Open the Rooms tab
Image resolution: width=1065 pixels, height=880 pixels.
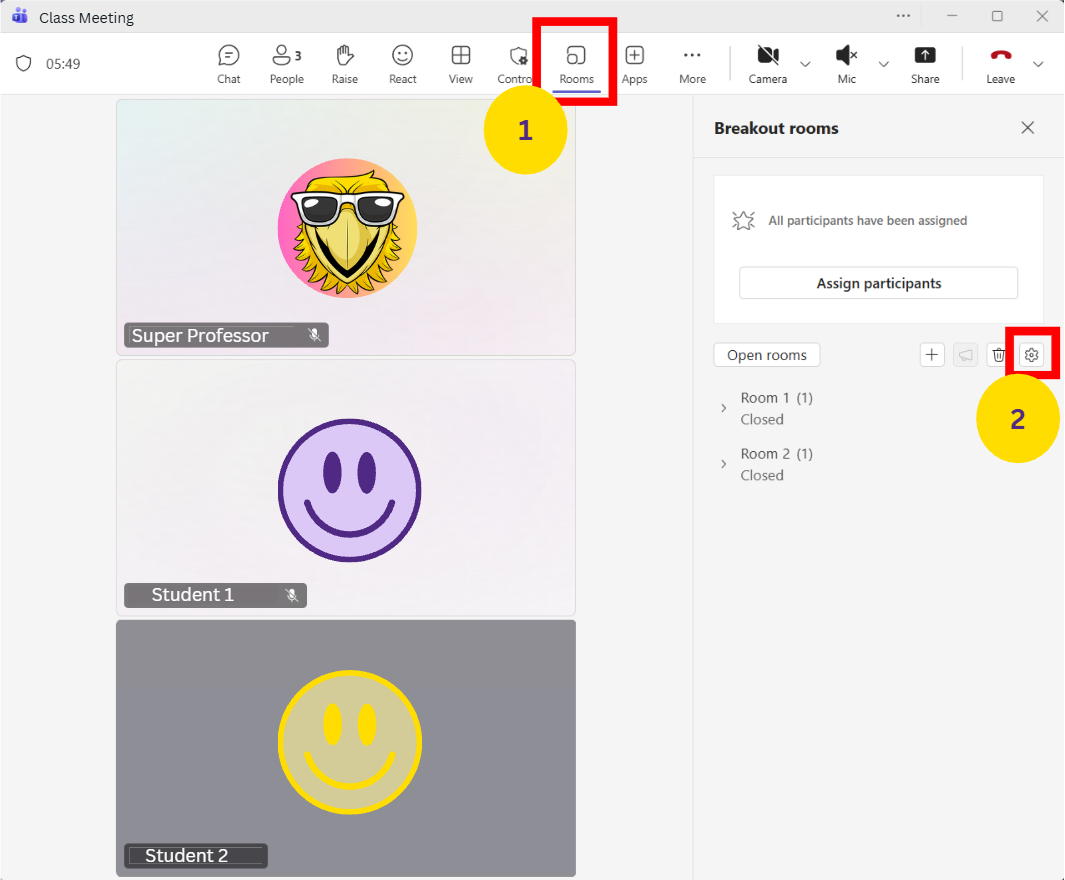(x=576, y=63)
